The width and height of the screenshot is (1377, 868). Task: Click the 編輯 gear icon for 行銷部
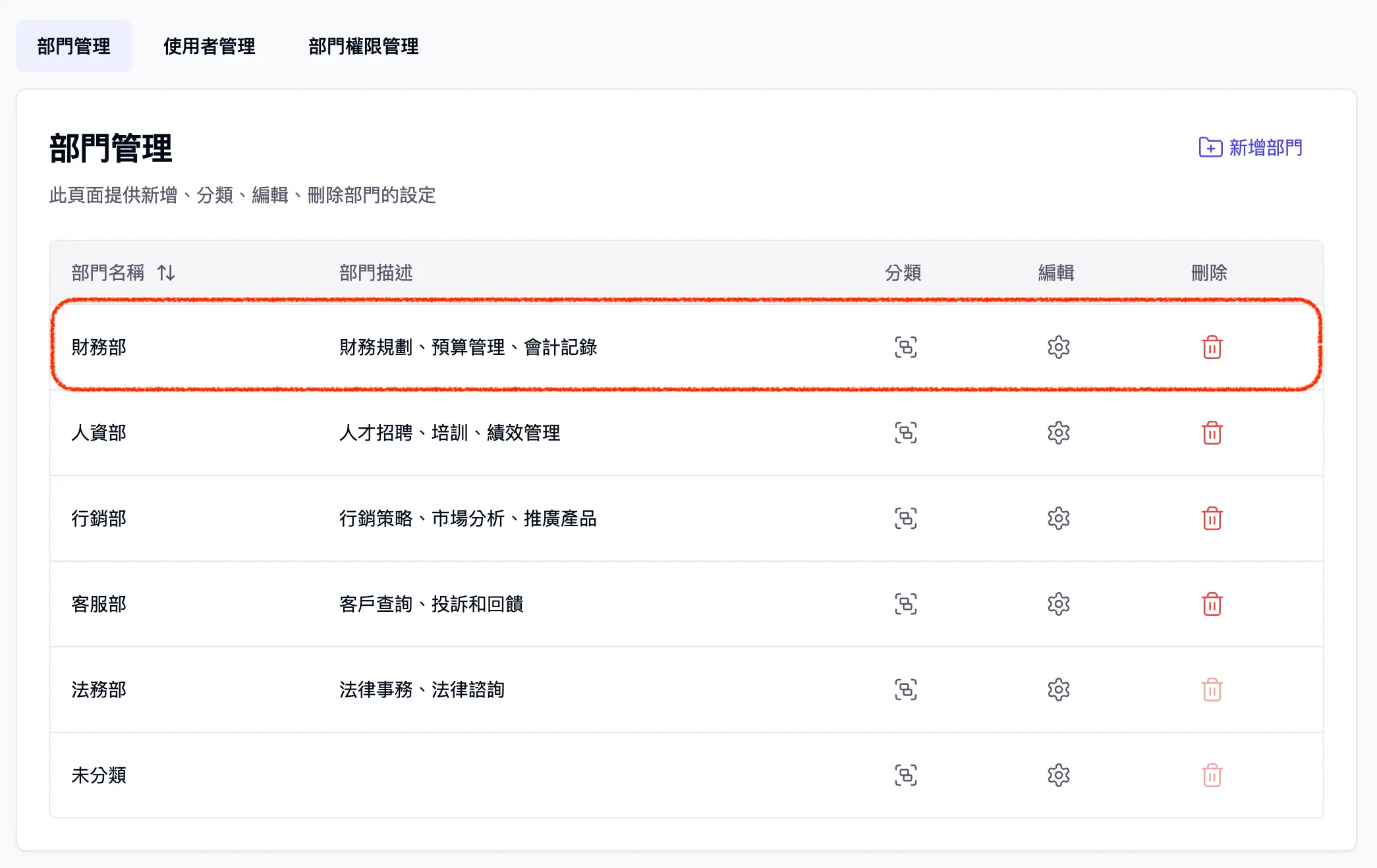(1057, 518)
